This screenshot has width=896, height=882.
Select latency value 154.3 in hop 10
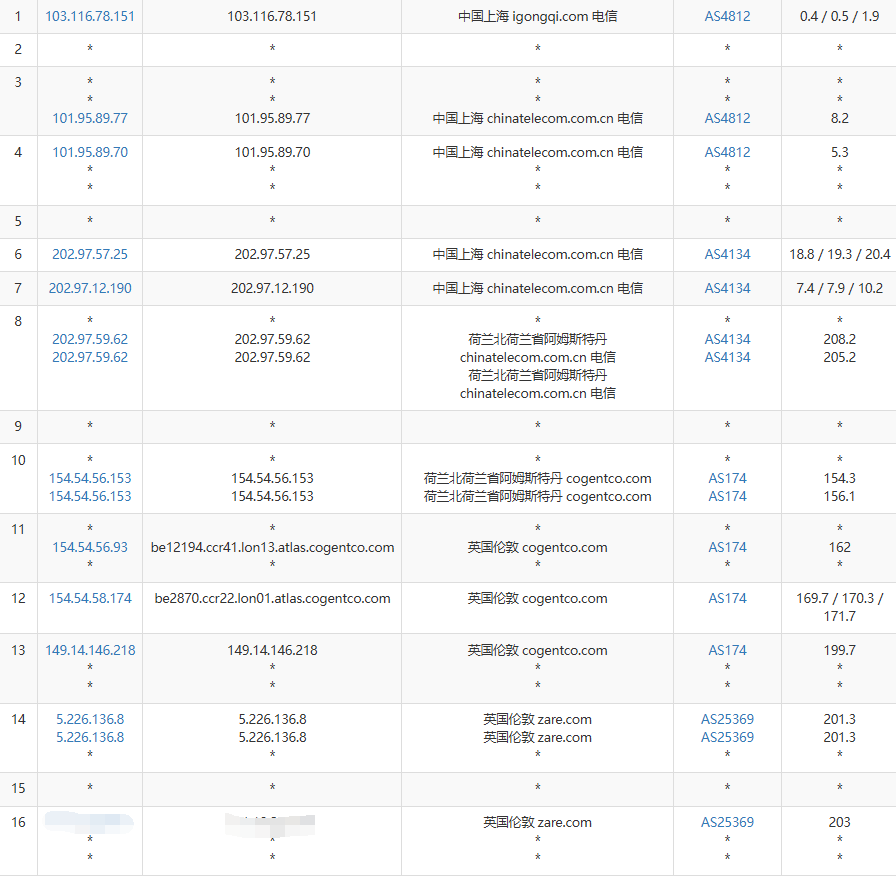[x=839, y=478]
